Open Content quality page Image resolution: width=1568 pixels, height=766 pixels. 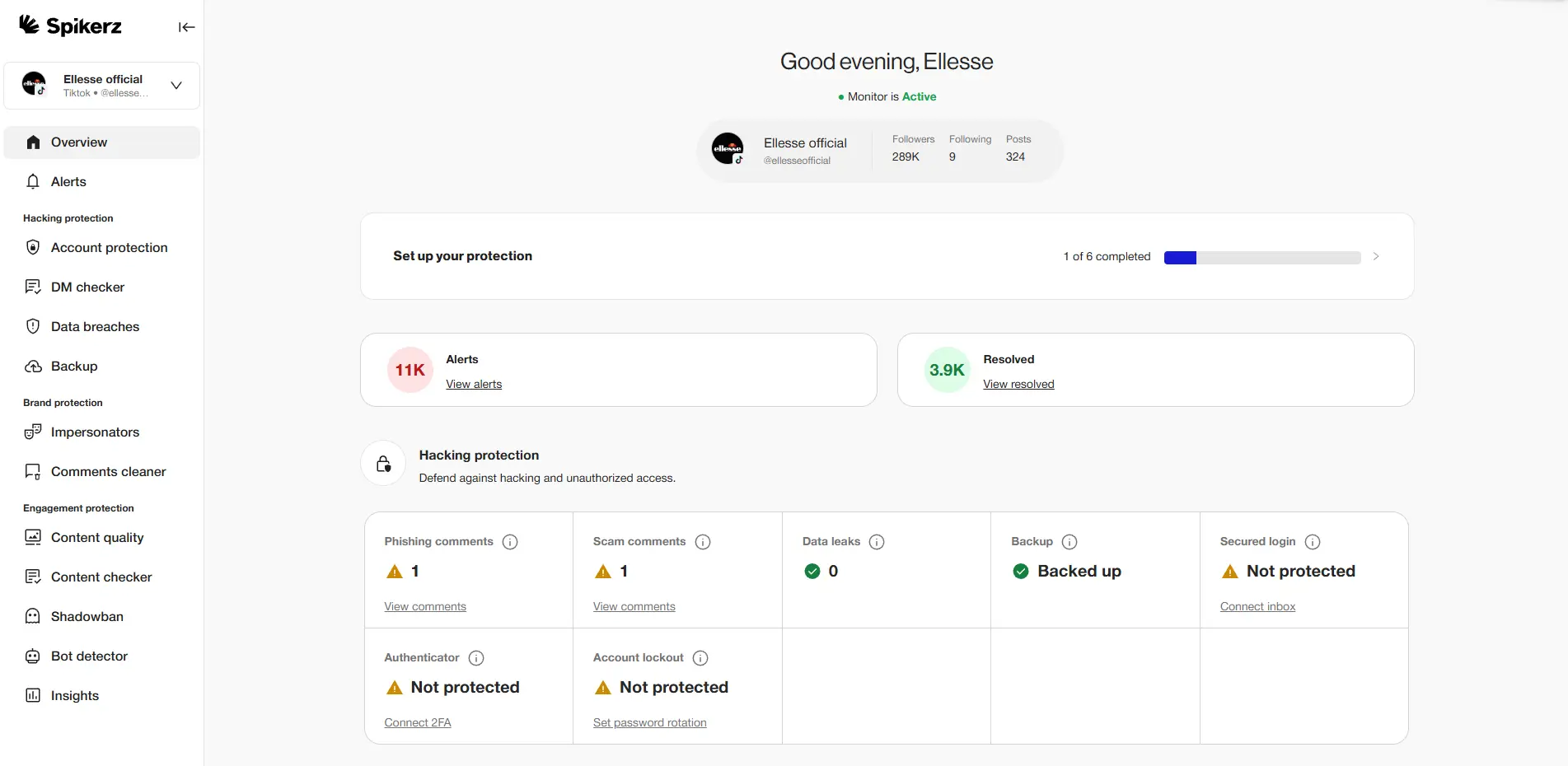tap(102, 538)
